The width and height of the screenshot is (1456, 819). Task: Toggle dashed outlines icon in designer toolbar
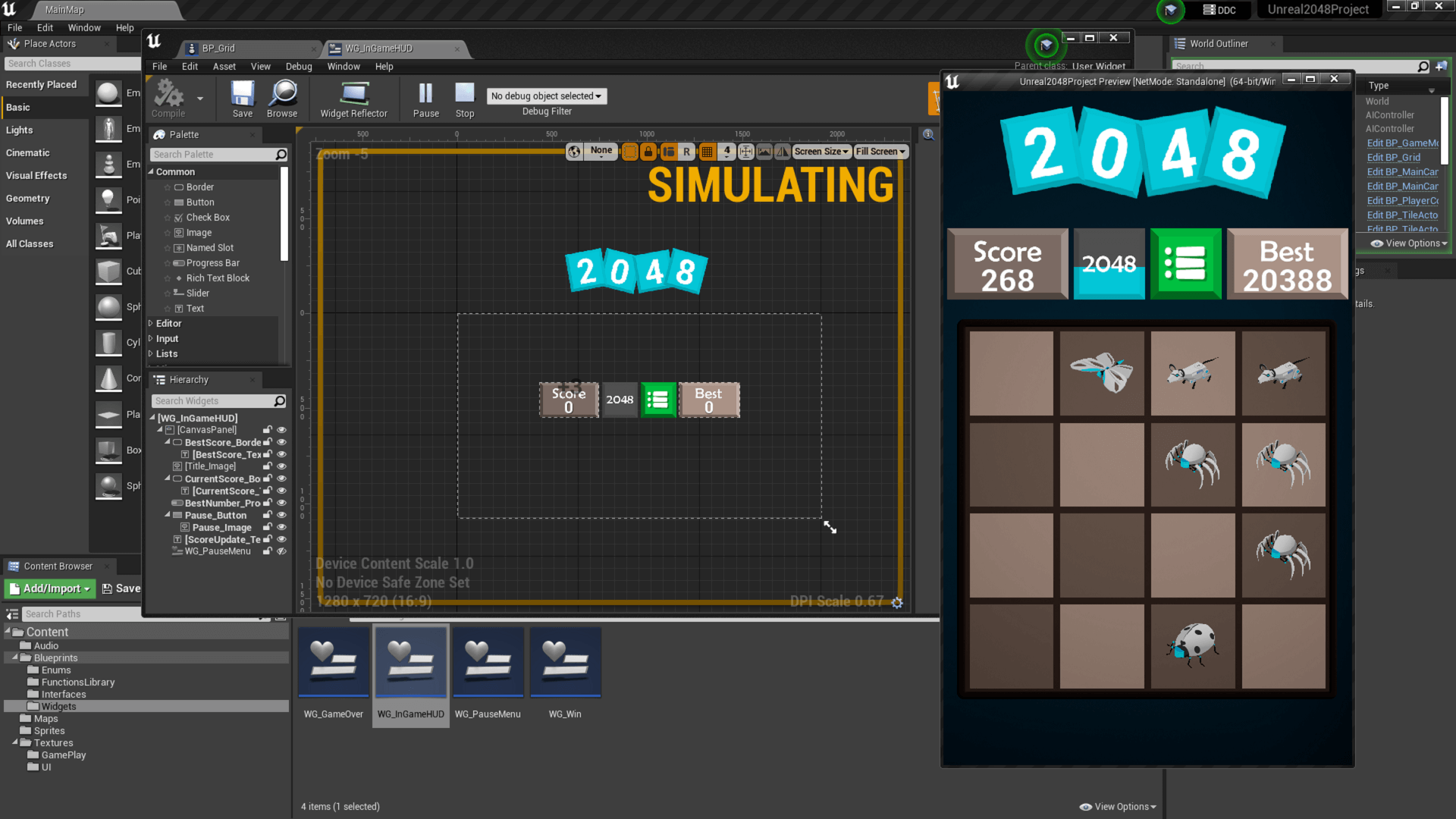pyautogui.click(x=629, y=152)
